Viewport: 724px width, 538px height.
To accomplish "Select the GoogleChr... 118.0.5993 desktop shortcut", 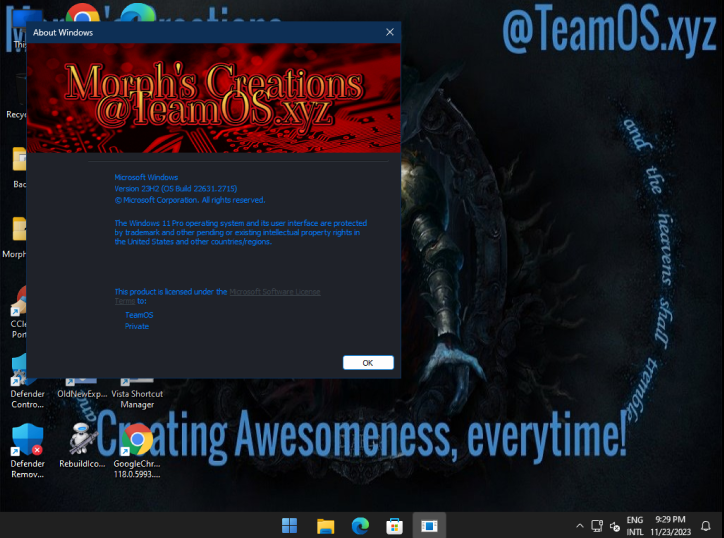I will click(x=137, y=450).
